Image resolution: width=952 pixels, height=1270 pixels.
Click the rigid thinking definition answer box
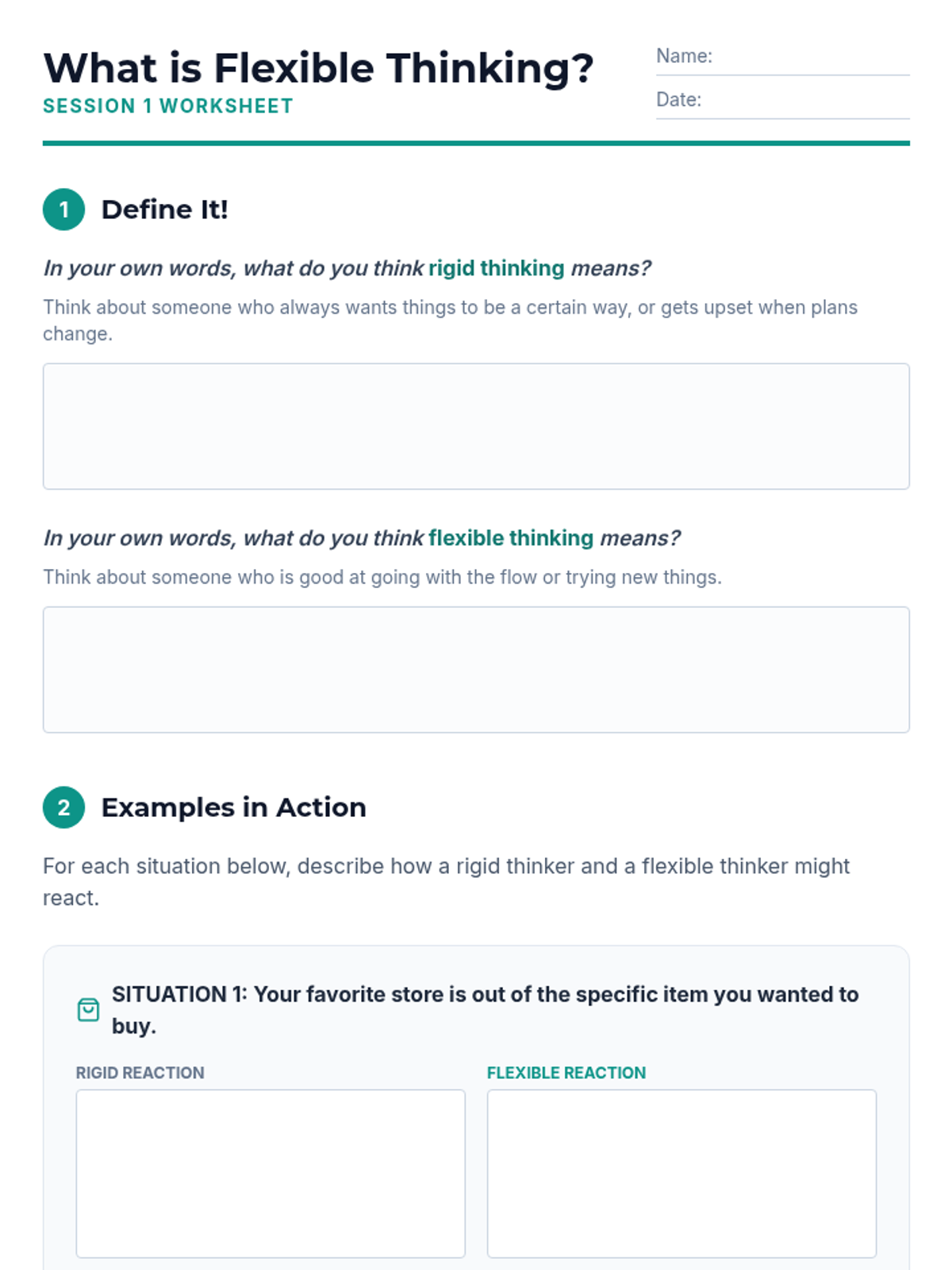[476, 426]
